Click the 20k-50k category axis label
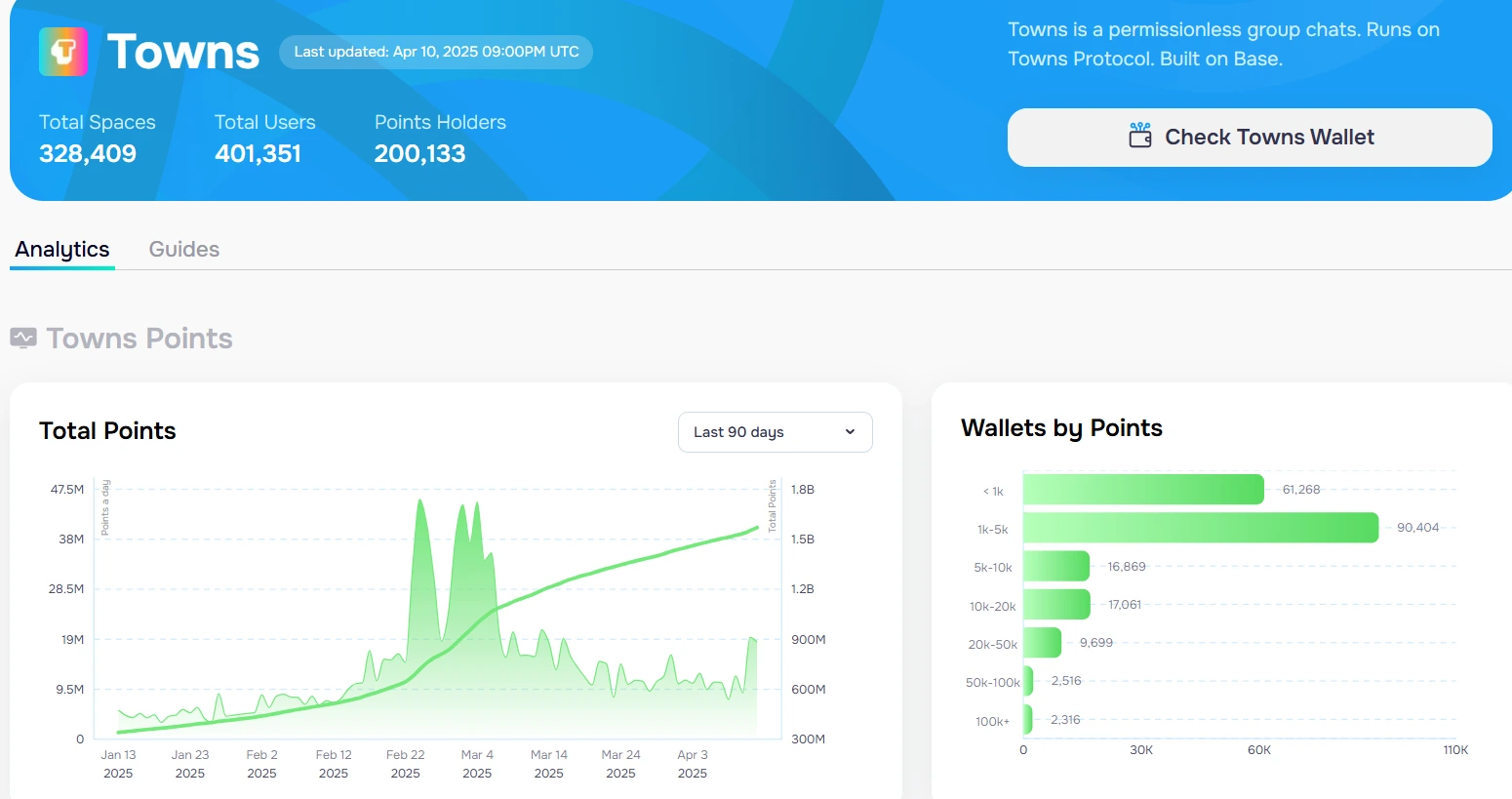The width and height of the screenshot is (1512, 799). click(x=993, y=645)
